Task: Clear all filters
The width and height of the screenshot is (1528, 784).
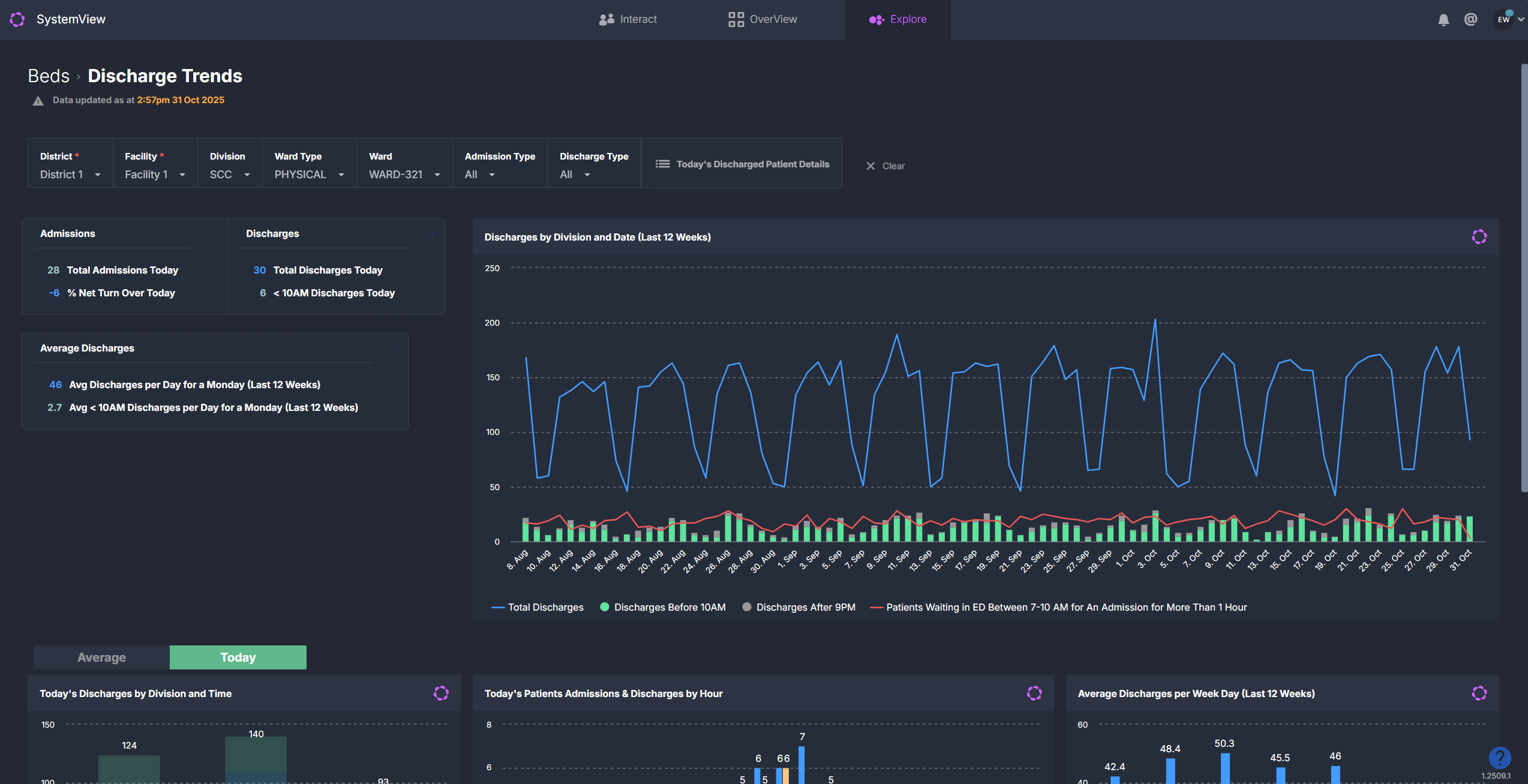Action: [885, 166]
